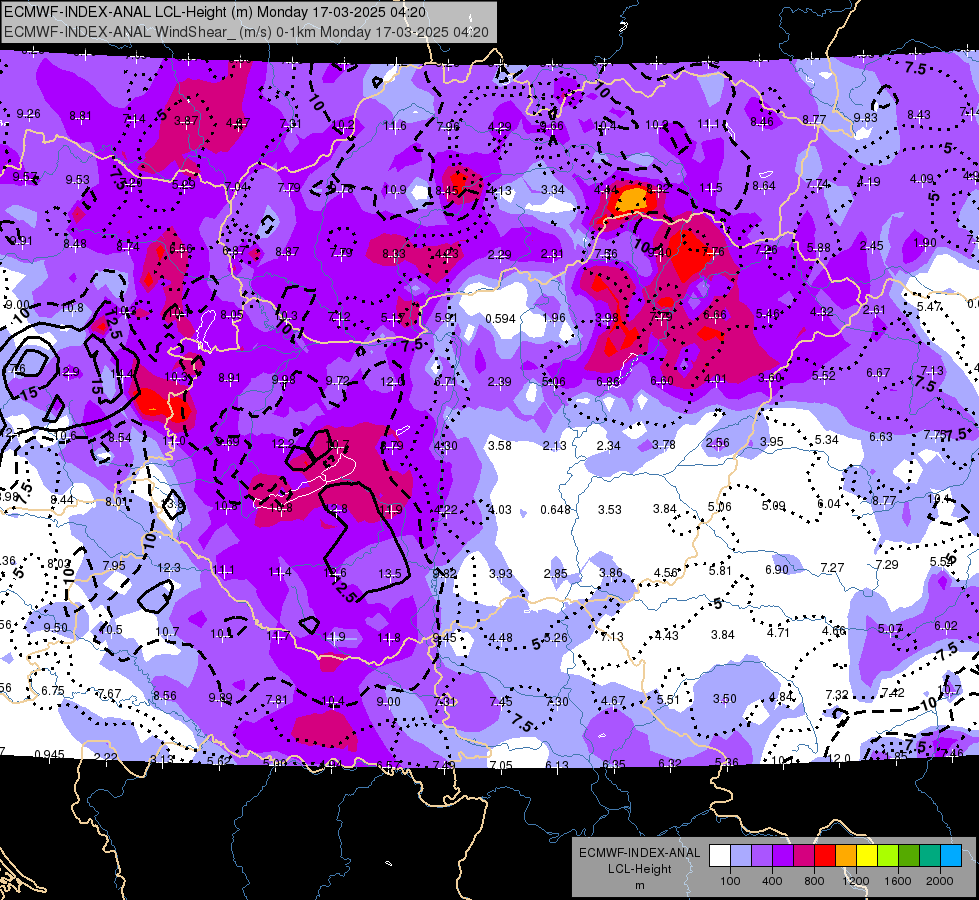
Task: Click the dark green legend swatch
Action: point(909,856)
